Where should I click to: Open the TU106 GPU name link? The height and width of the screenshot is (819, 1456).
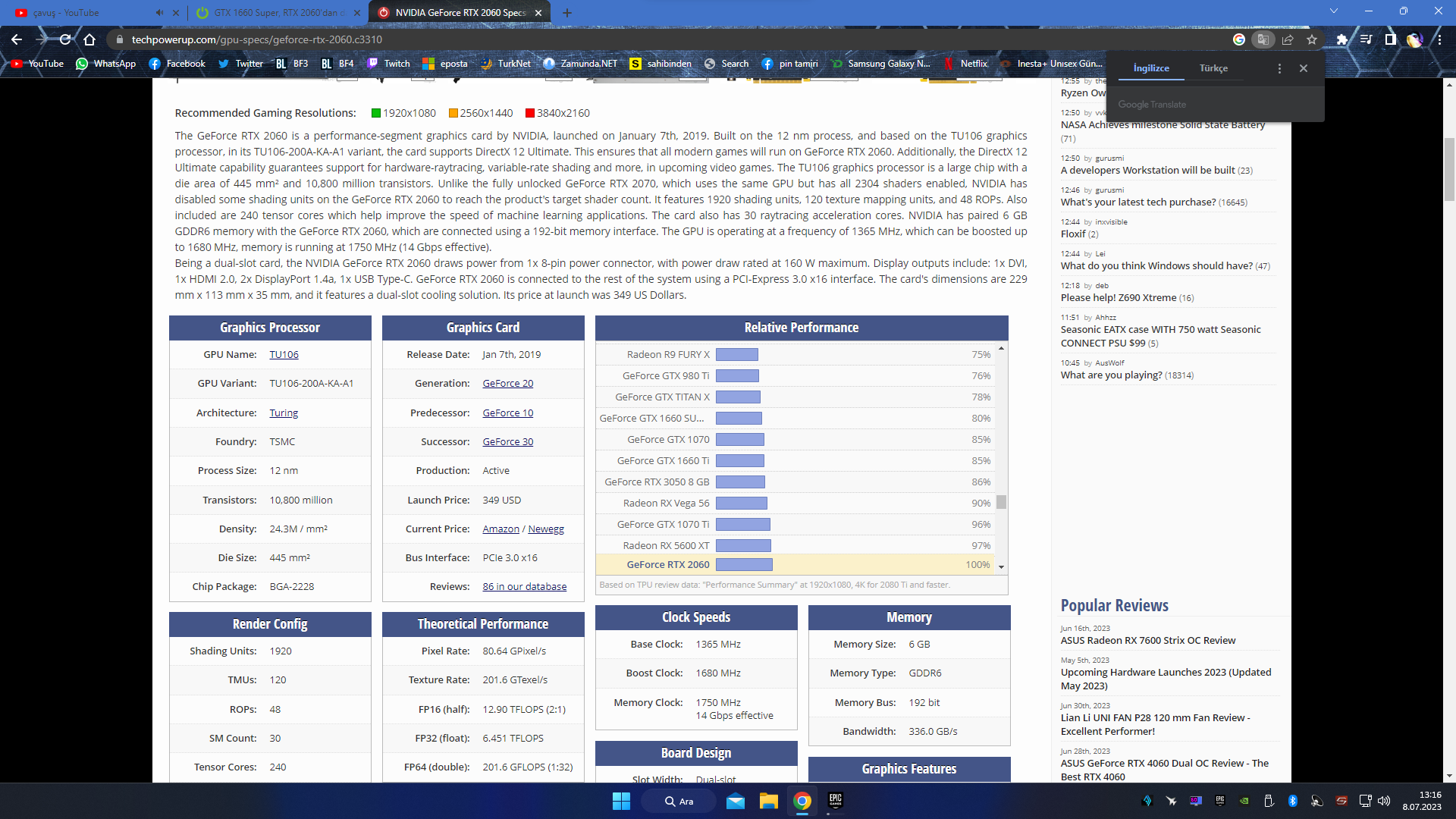pyautogui.click(x=284, y=355)
